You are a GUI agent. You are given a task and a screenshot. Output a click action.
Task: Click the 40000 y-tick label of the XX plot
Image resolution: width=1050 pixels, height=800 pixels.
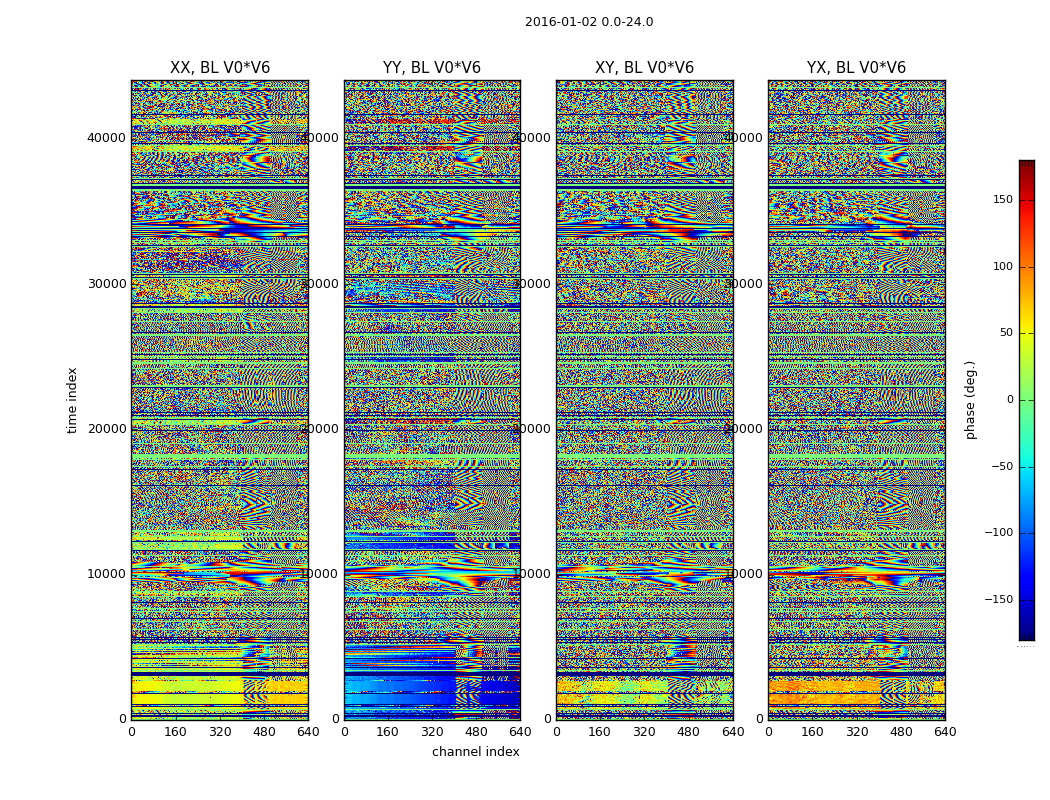[107, 138]
